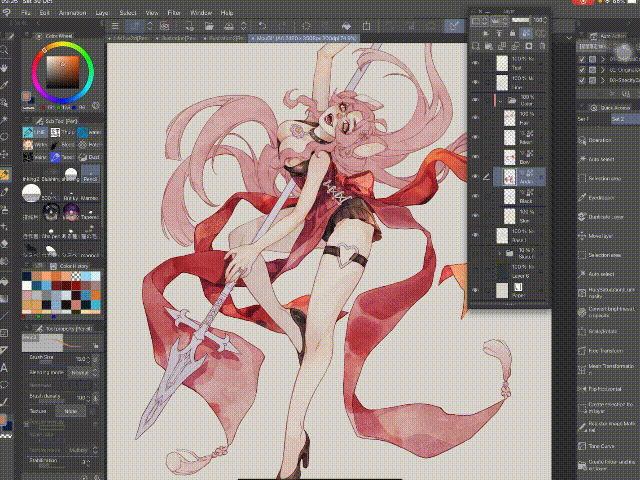Hide the Skin layer

coord(475,216)
